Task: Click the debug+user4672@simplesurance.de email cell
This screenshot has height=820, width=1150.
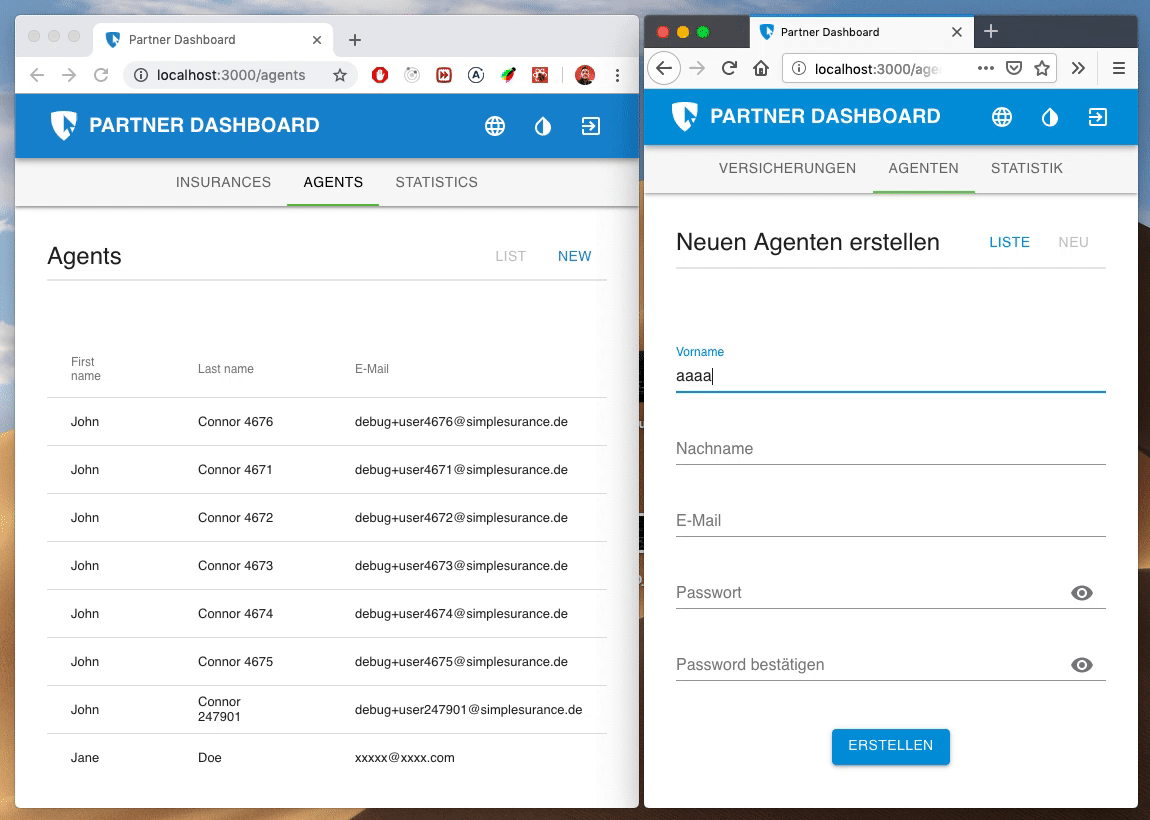Action: (461, 518)
